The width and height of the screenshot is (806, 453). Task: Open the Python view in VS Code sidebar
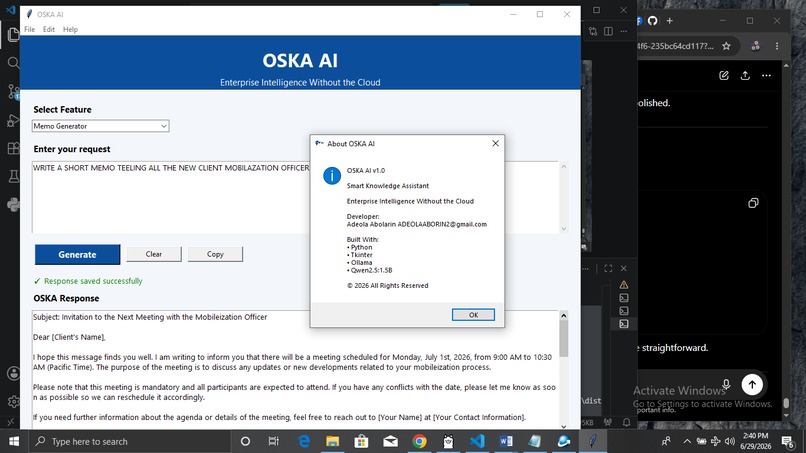(13, 205)
